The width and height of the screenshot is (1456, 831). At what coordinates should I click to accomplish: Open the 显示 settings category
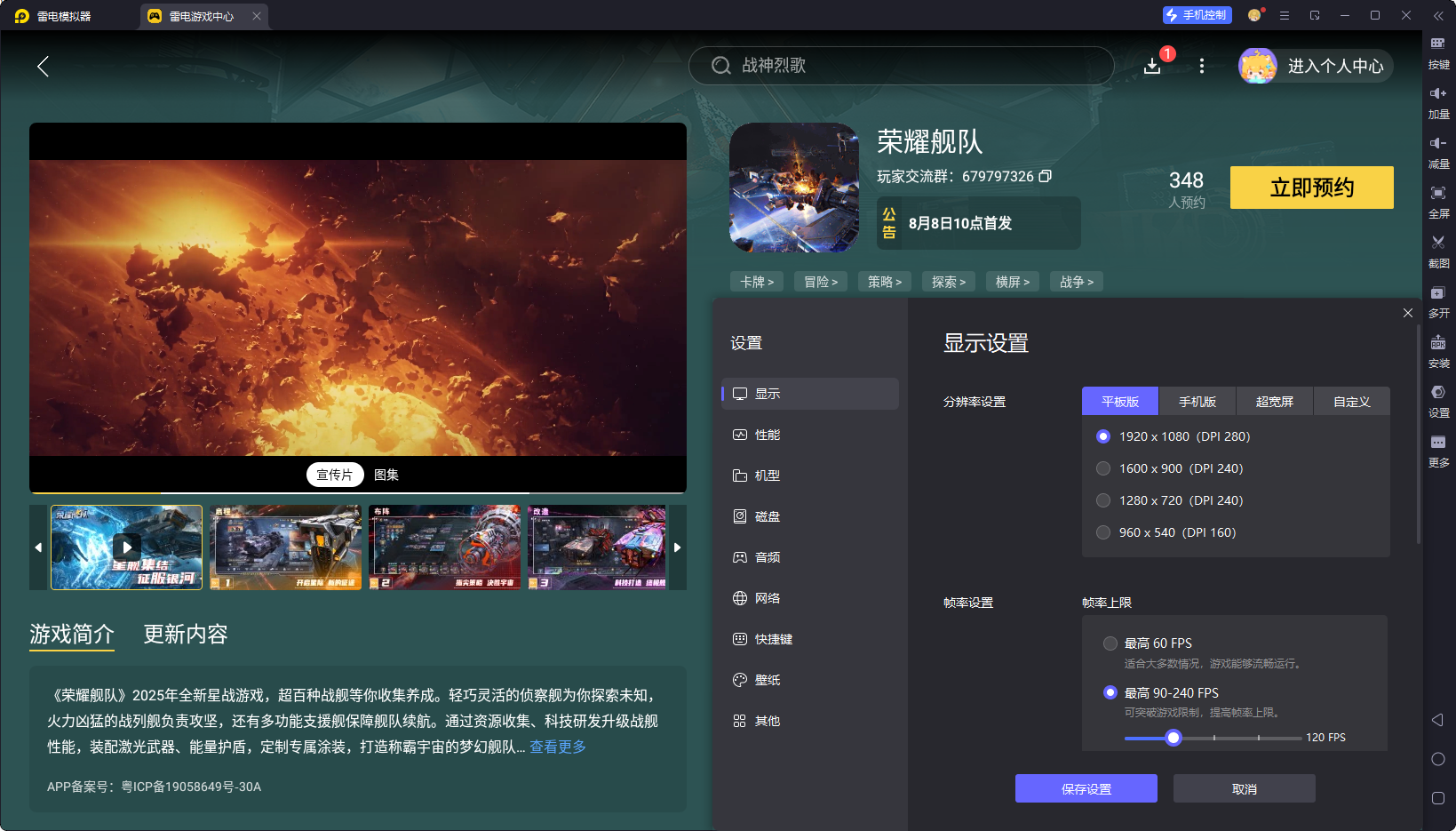coord(810,394)
